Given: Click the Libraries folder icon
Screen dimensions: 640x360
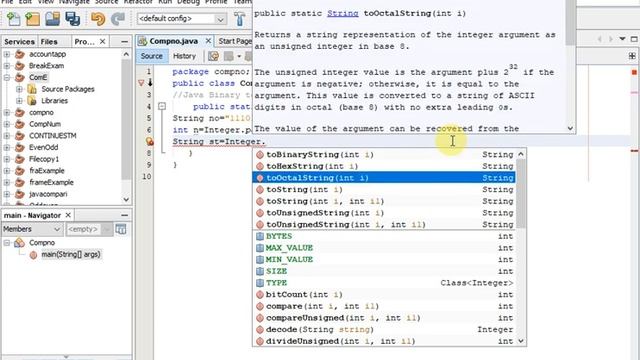Looking at the screenshot, I should click(32, 100).
